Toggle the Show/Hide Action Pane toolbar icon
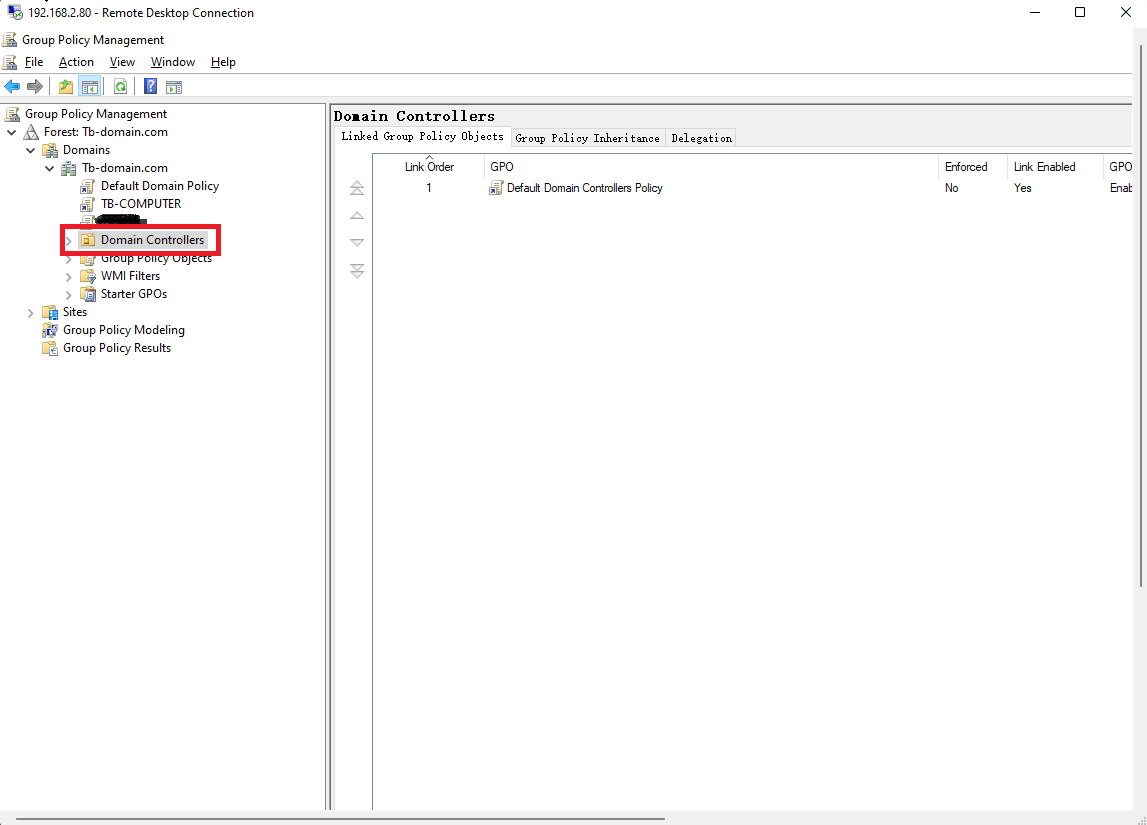The width and height of the screenshot is (1147, 825). 174,87
